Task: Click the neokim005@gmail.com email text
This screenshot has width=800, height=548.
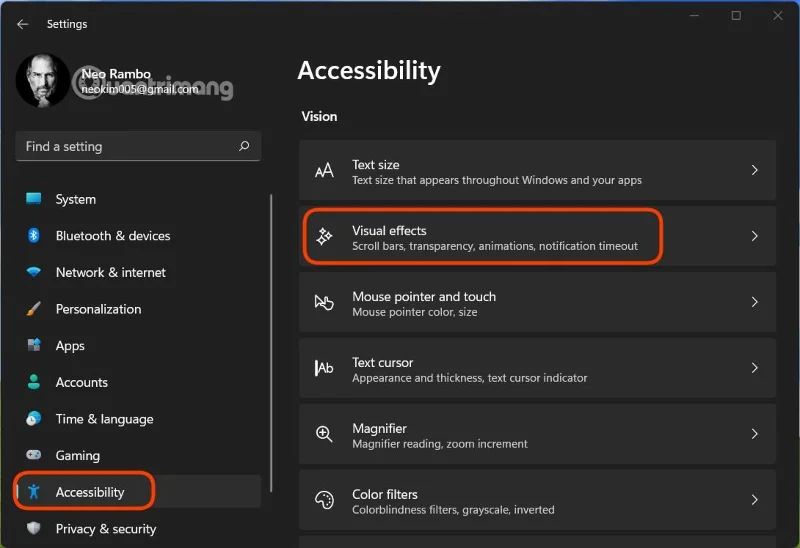Action: click(140, 89)
